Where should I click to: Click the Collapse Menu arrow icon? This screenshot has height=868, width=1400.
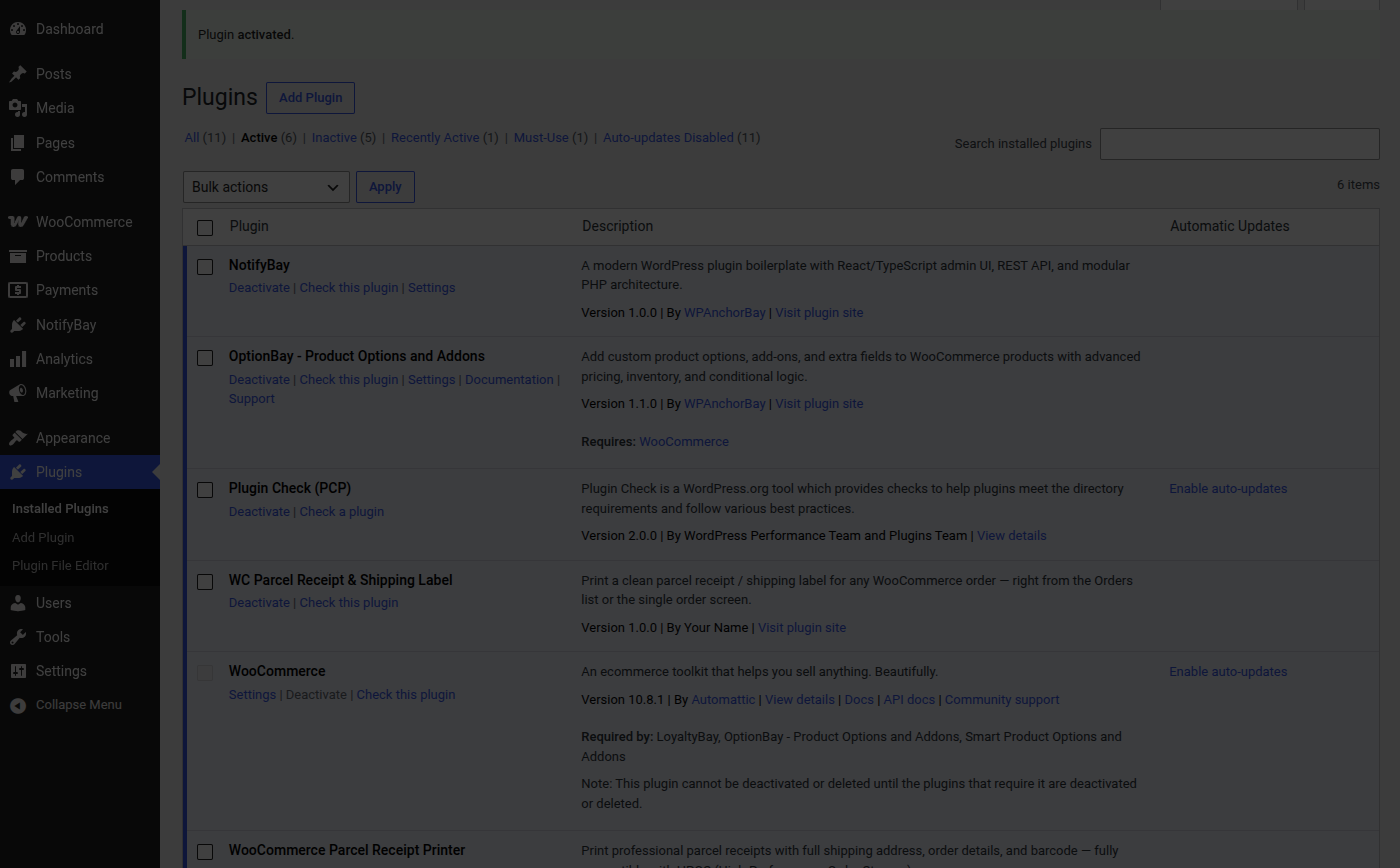pos(18,705)
